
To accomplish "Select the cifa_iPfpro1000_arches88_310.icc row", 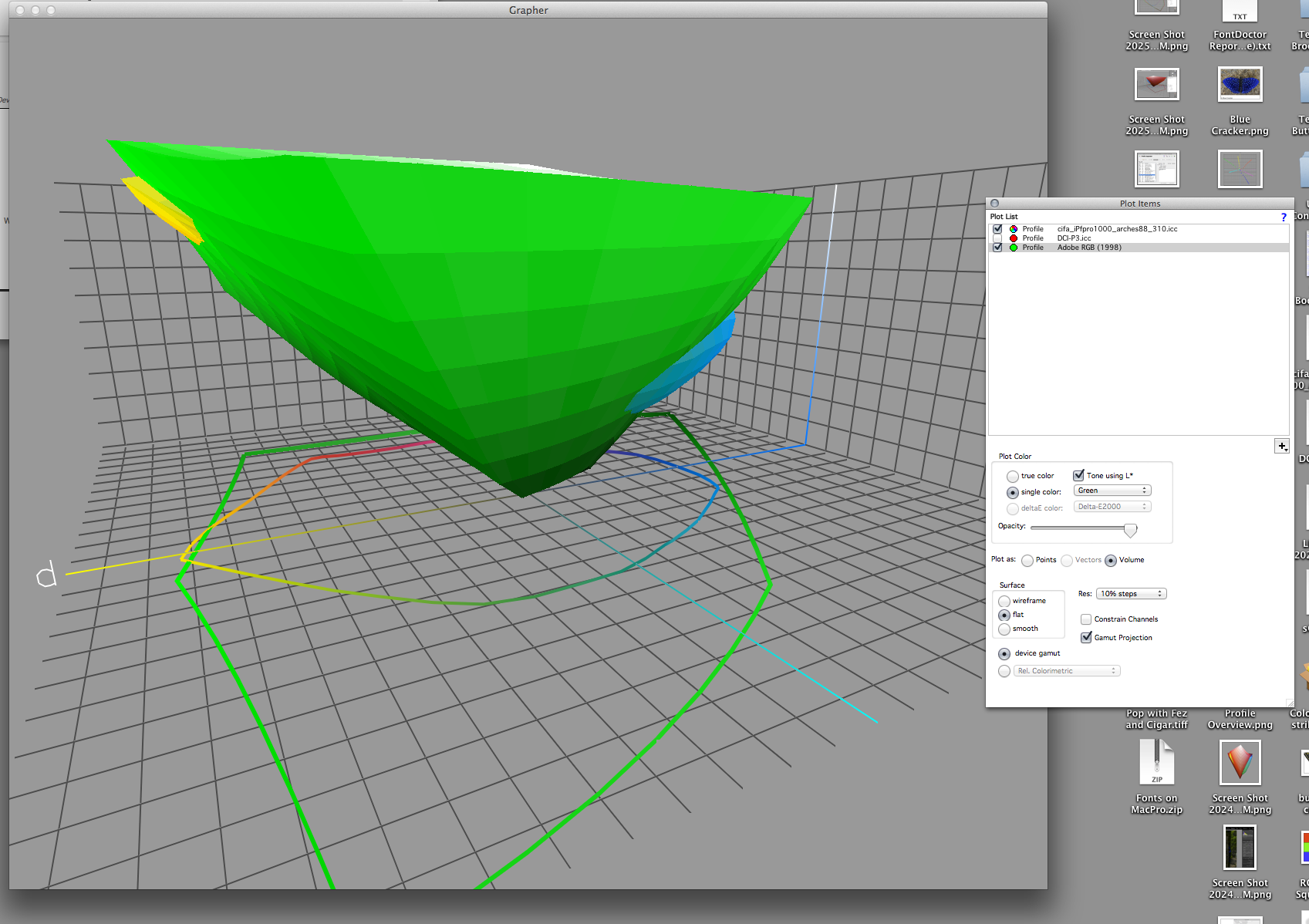I will tap(1139, 229).
